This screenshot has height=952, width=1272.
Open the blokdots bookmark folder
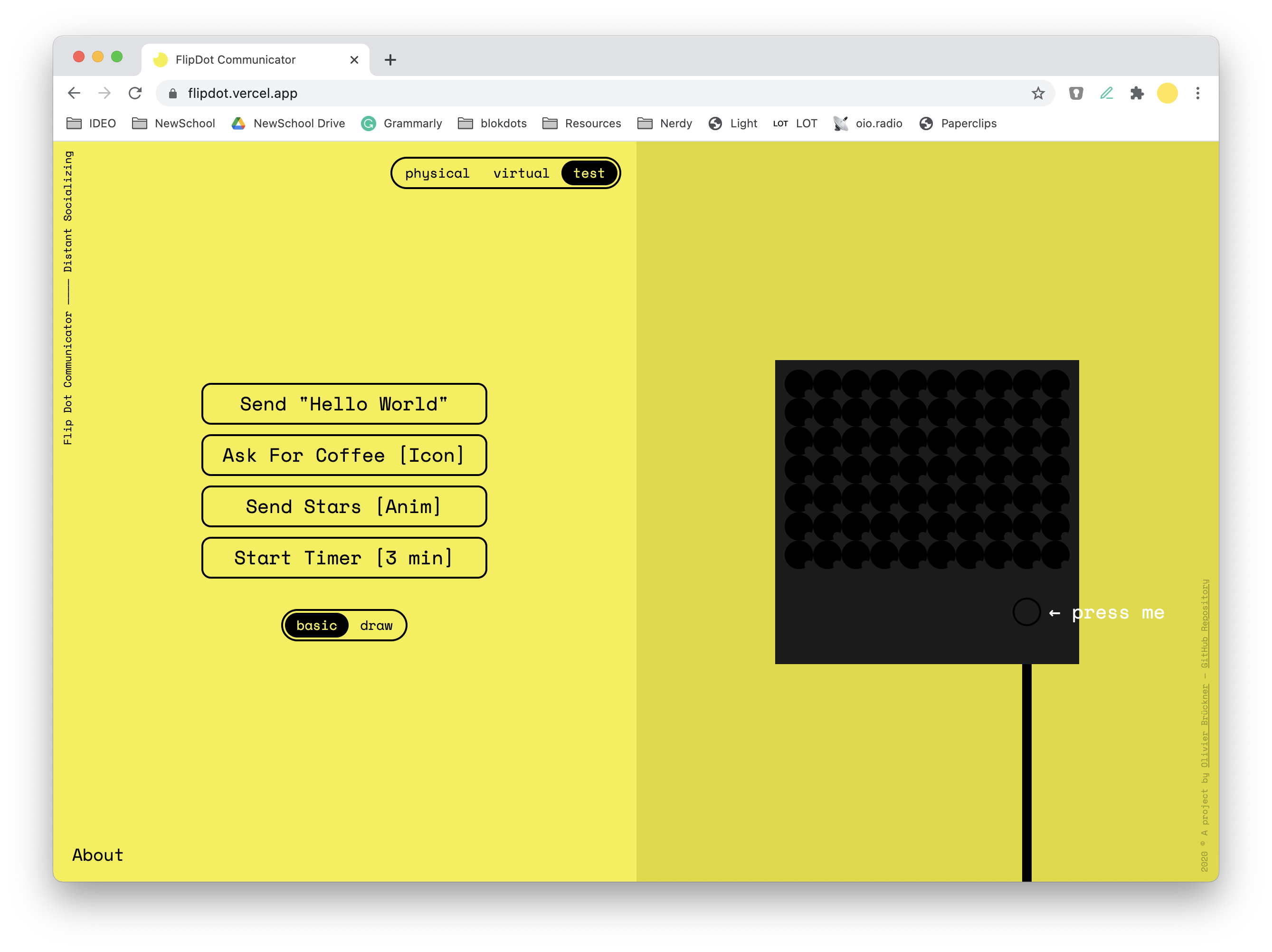click(x=492, y=124)
